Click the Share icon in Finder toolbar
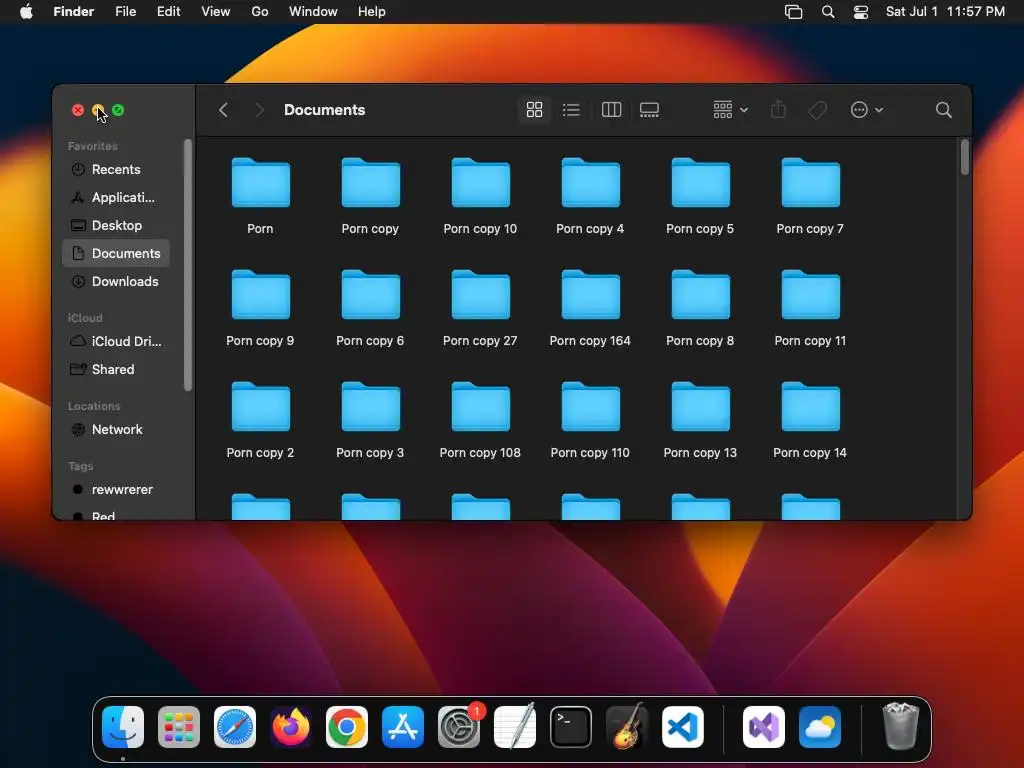The width and height of the screenshot is (1024, 768). pos(778,110)
